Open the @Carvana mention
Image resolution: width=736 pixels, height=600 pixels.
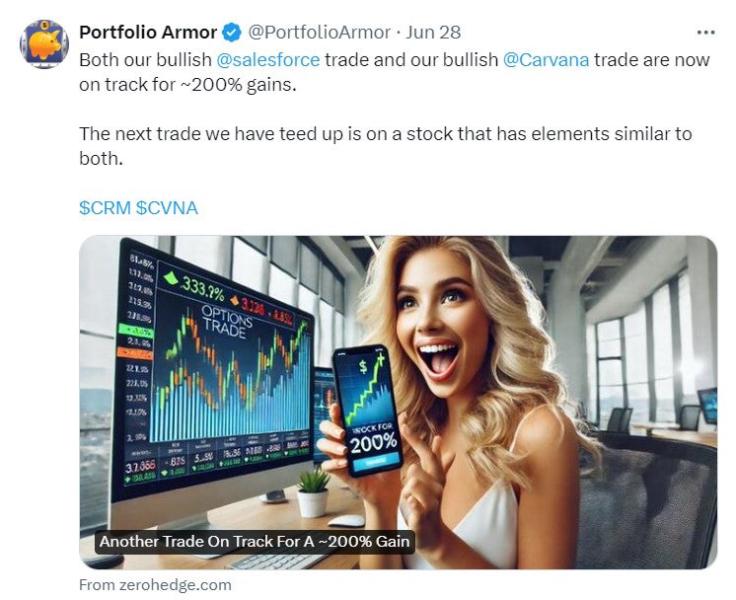coord(545,60)
